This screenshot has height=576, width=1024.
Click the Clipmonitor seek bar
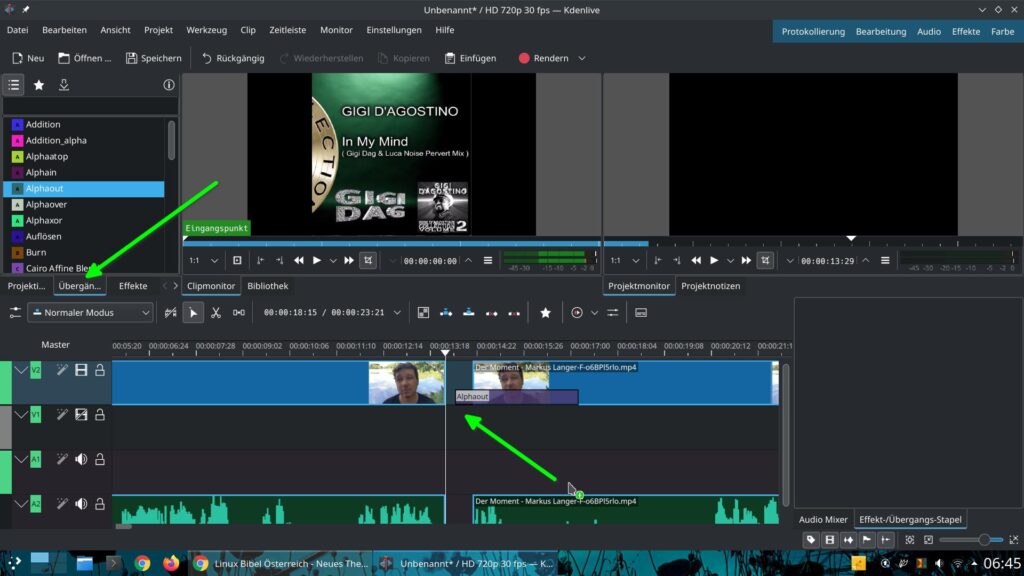[x=392, y=244]
